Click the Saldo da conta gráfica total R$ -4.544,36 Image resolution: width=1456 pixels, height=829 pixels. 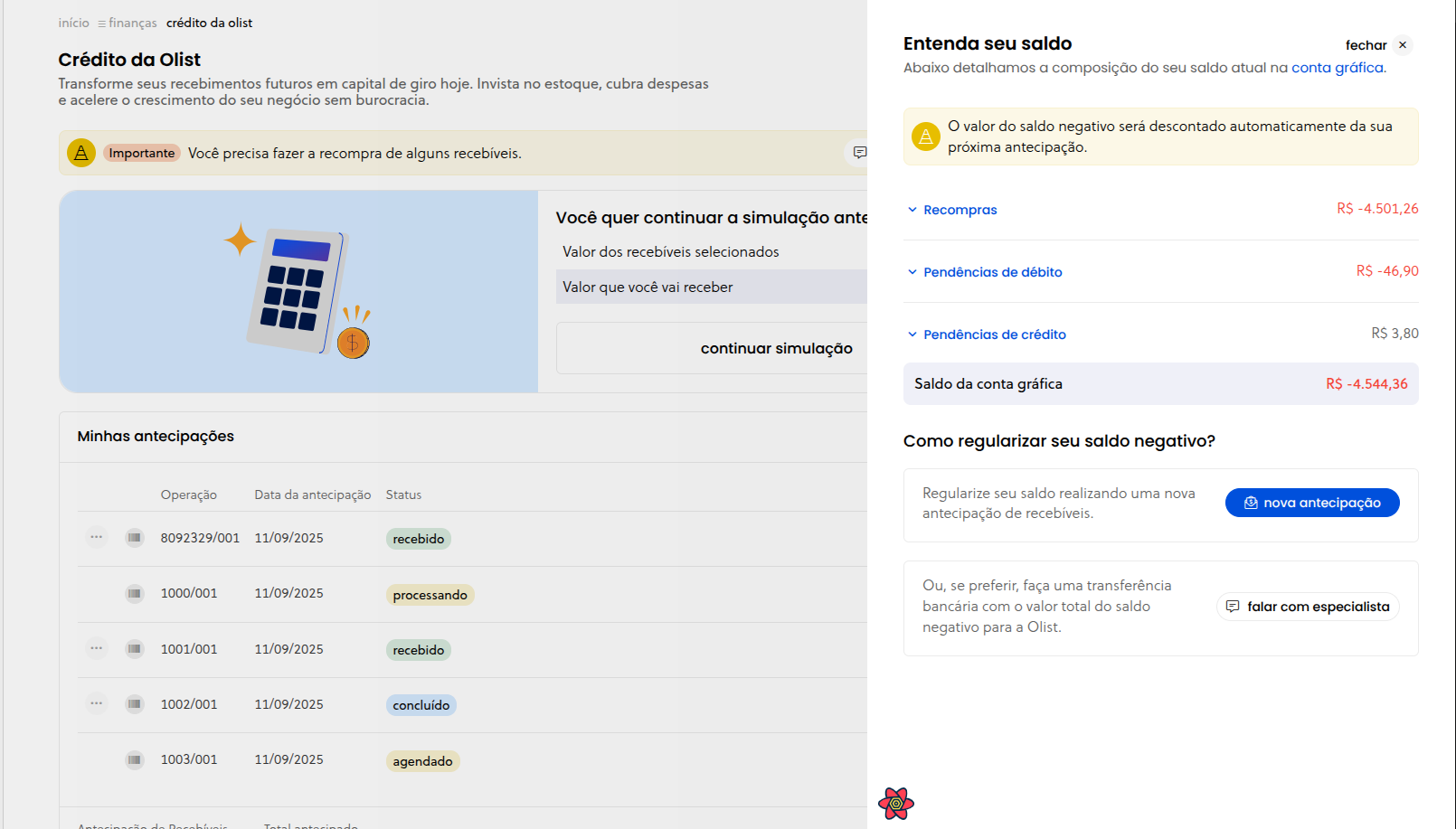(1366, 384)
